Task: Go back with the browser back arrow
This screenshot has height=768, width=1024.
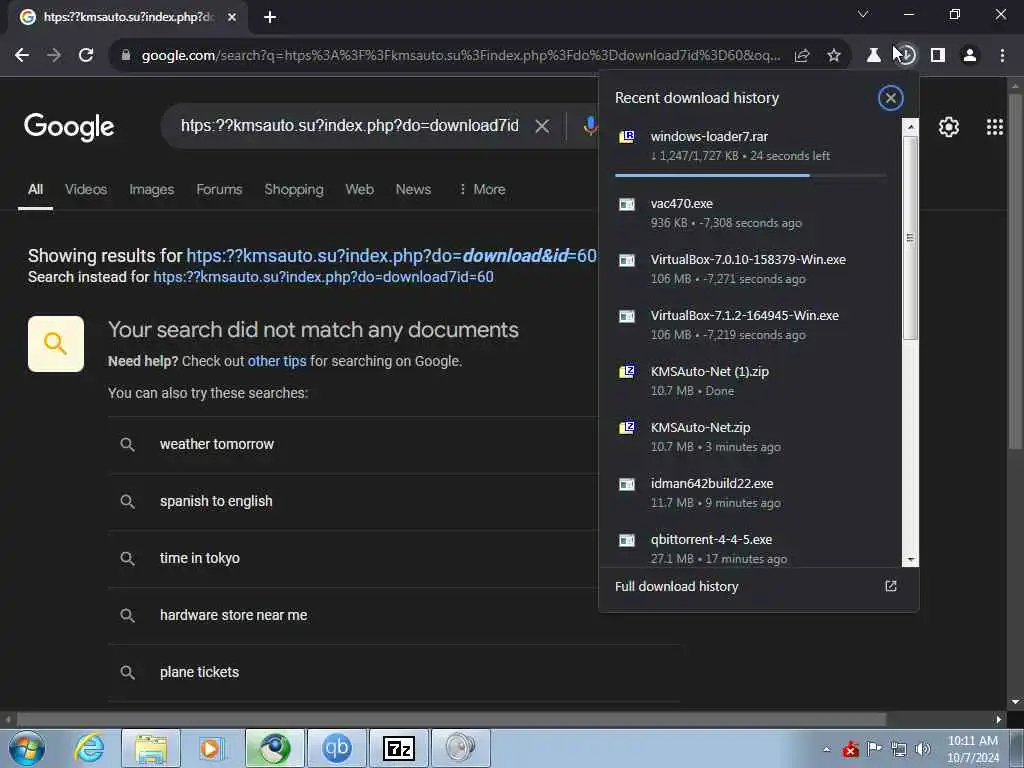Action: (22, 56)
